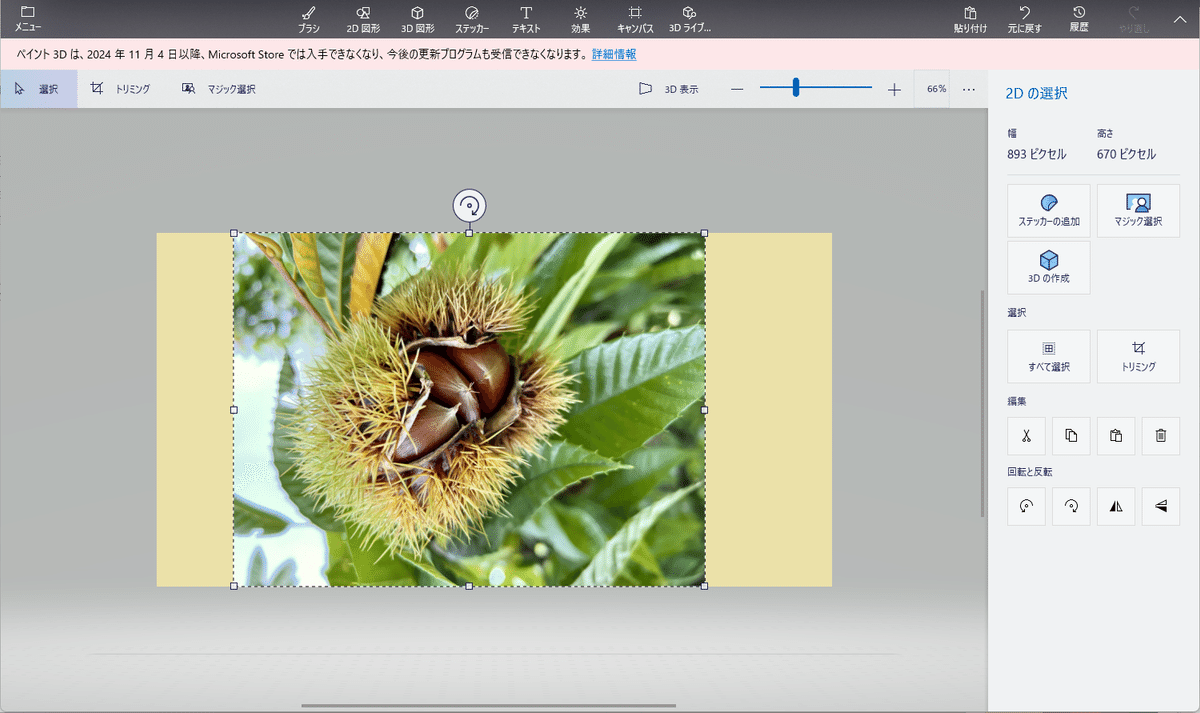Open the more options ellipsis menu
Image resolution: width=1200 pixels, height=713 pixels.
pyautogui.click(x=968, y=89)
